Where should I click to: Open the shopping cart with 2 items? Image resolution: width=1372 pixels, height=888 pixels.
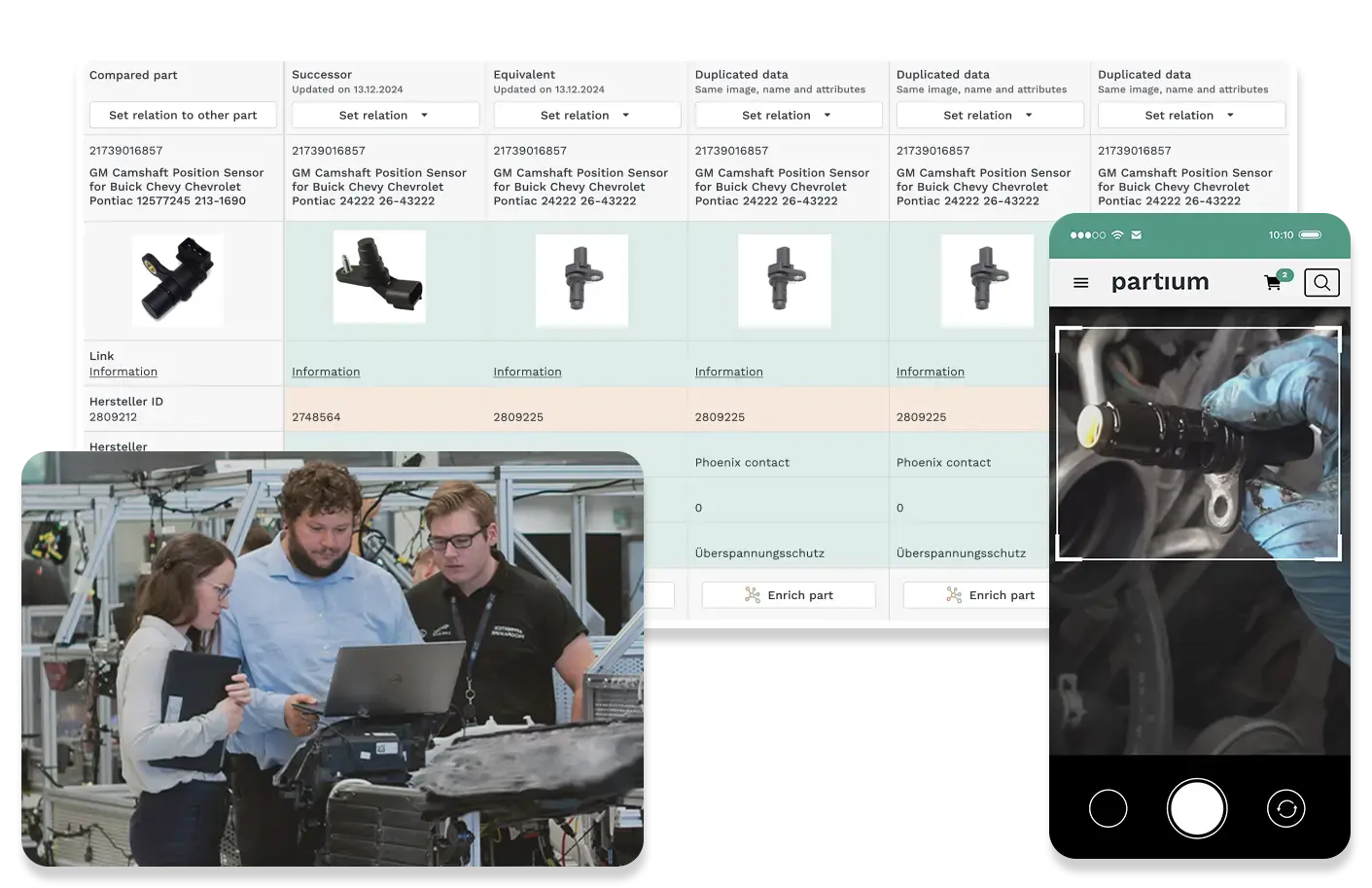1272,282
